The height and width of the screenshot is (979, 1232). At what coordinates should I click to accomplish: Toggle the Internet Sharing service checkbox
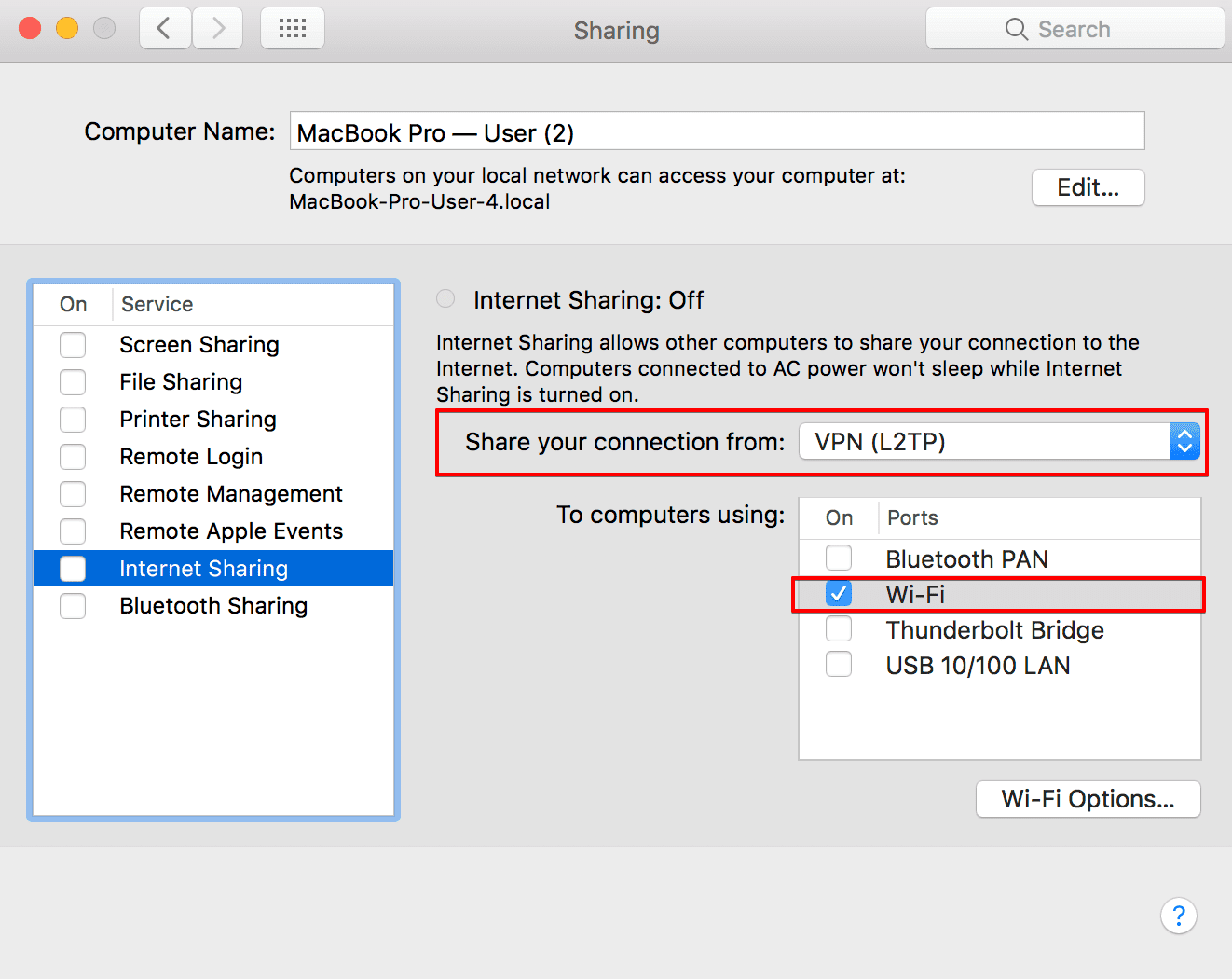coord(73,569)
